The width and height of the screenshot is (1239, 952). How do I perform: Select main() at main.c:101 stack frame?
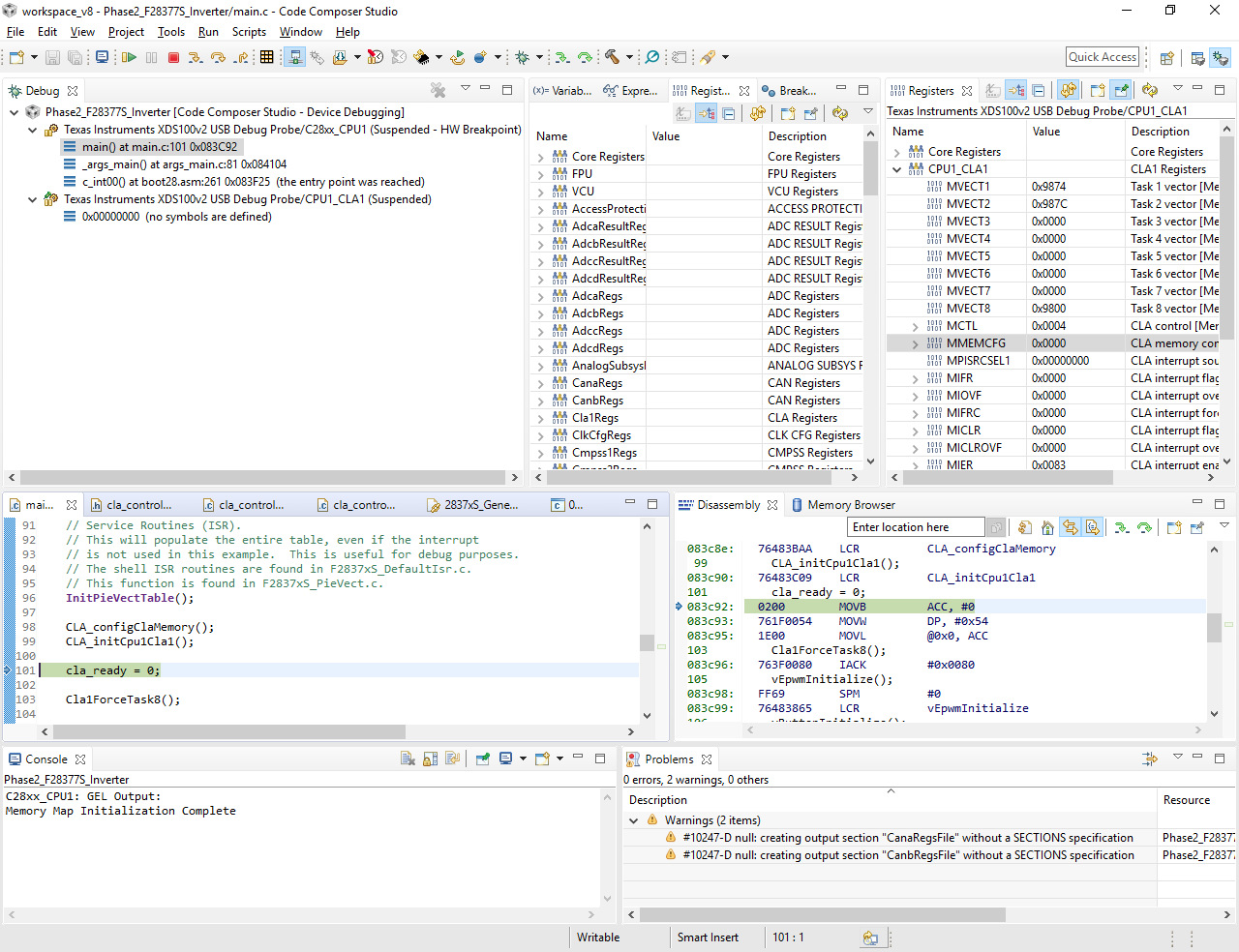pos(159,147)
